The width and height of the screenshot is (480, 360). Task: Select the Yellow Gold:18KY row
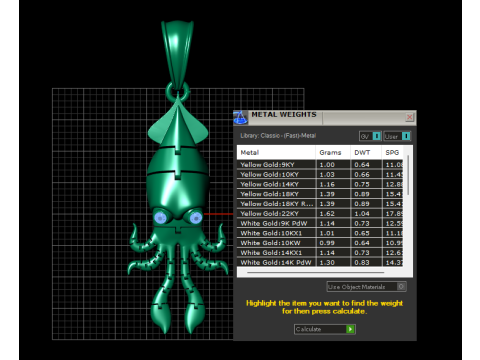pos(320,194)
